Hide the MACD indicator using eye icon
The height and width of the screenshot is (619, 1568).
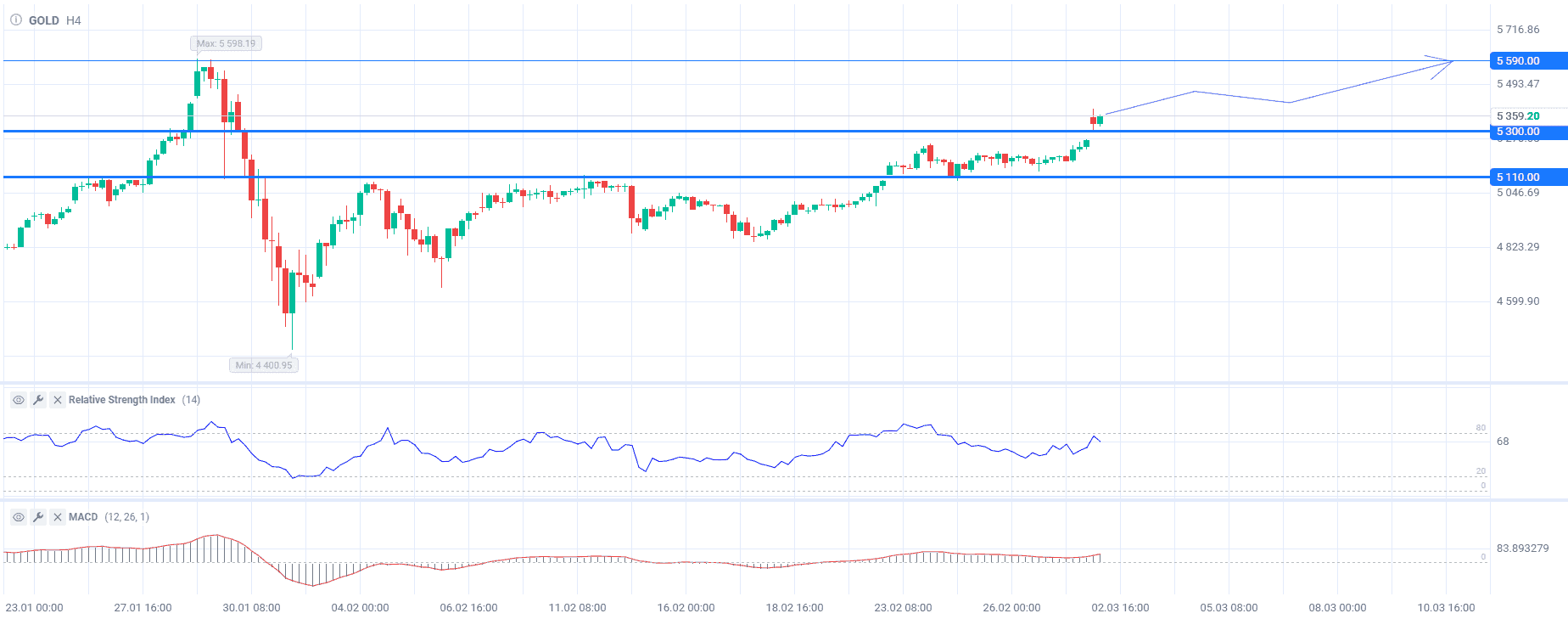[18, 517]
